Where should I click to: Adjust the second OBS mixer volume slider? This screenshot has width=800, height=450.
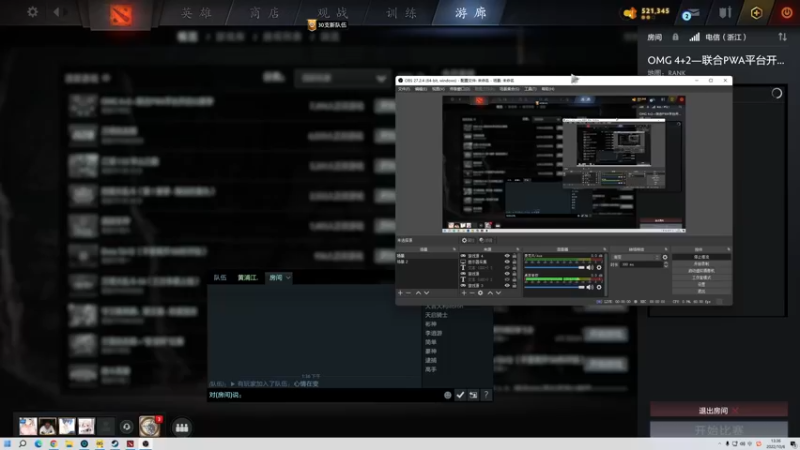click(x=555, y=287)
